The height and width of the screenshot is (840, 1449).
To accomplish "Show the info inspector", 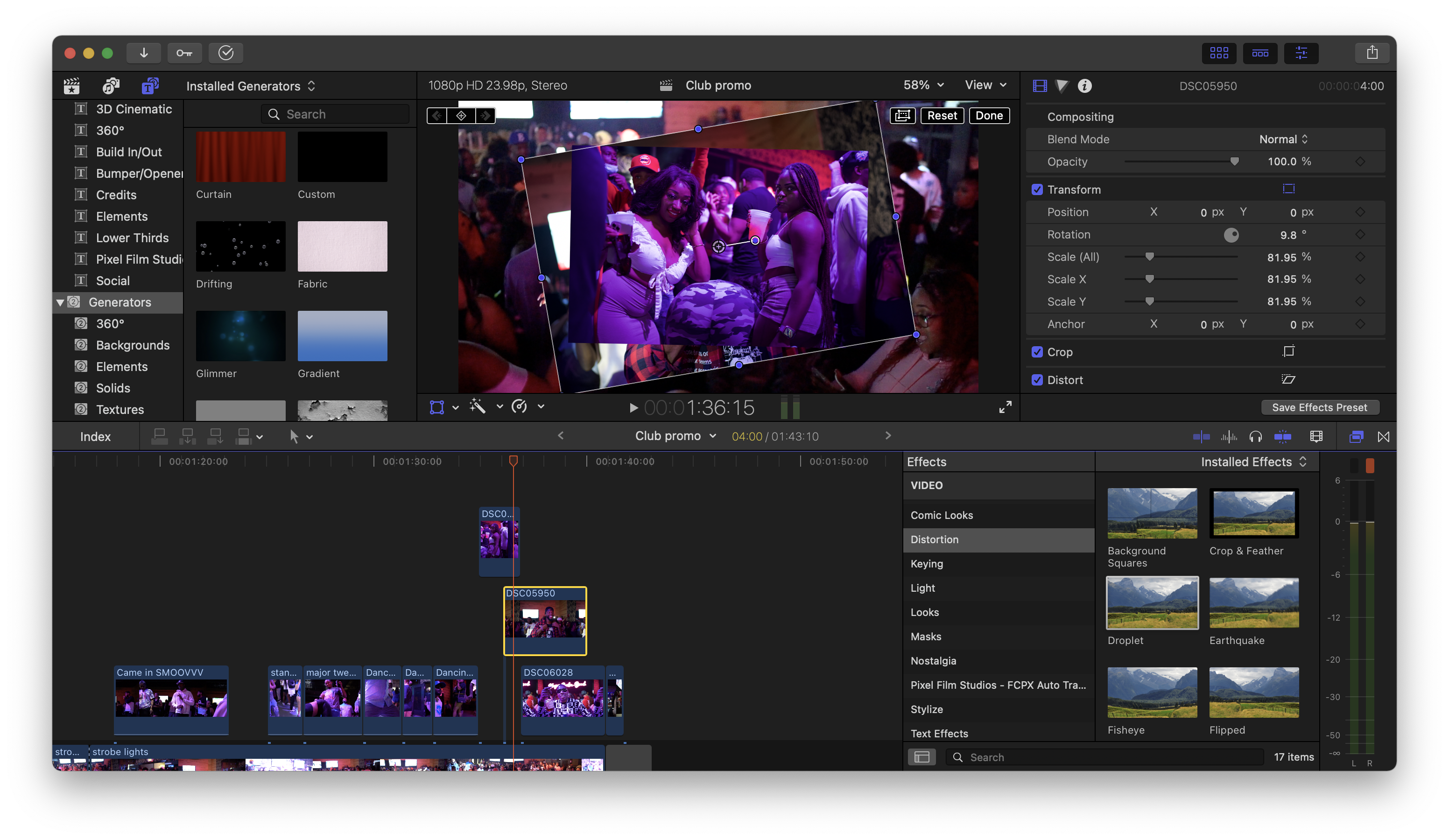I will (1084, 86).
